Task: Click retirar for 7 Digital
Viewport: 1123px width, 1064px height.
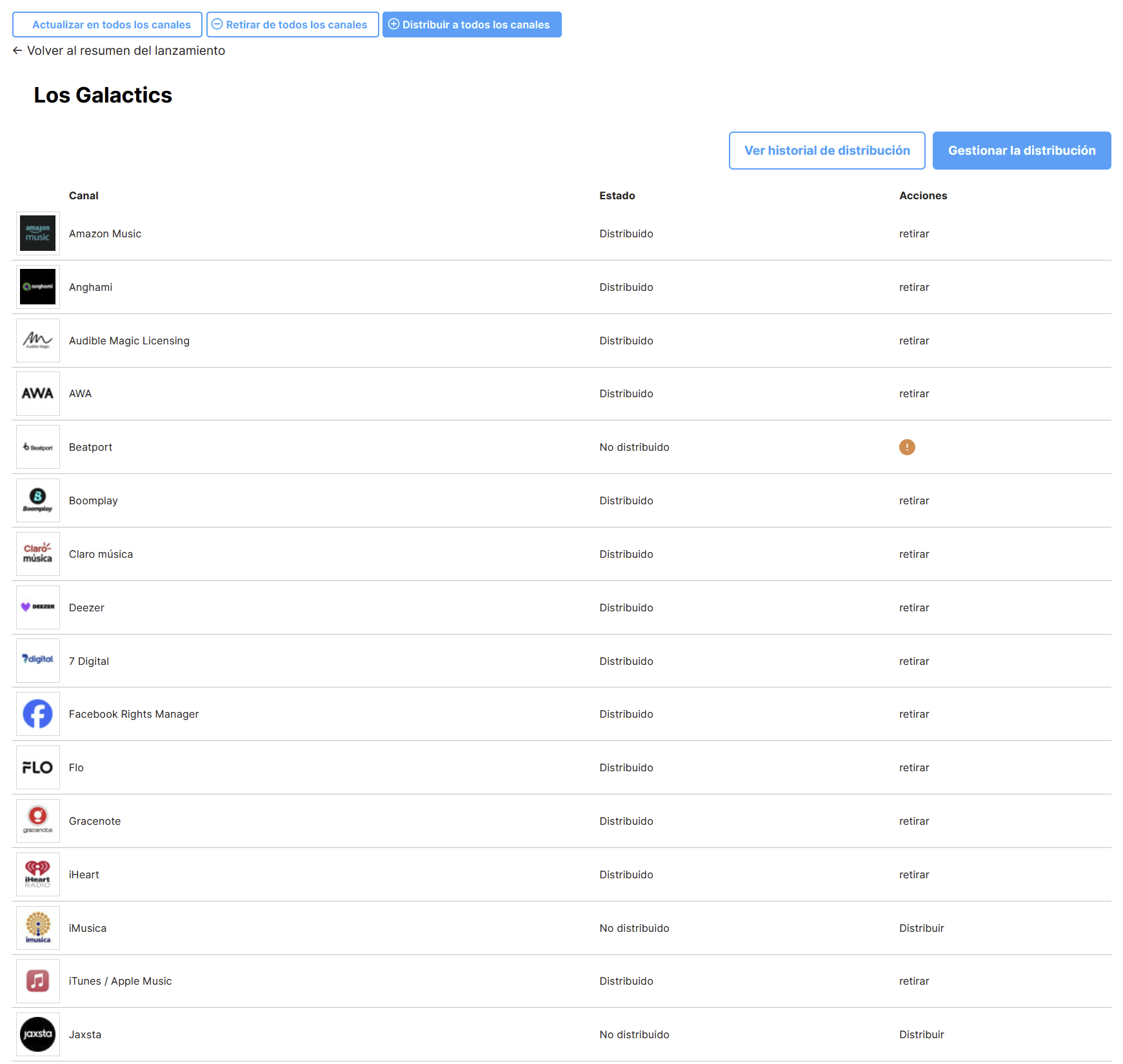Action: point(914,661)
